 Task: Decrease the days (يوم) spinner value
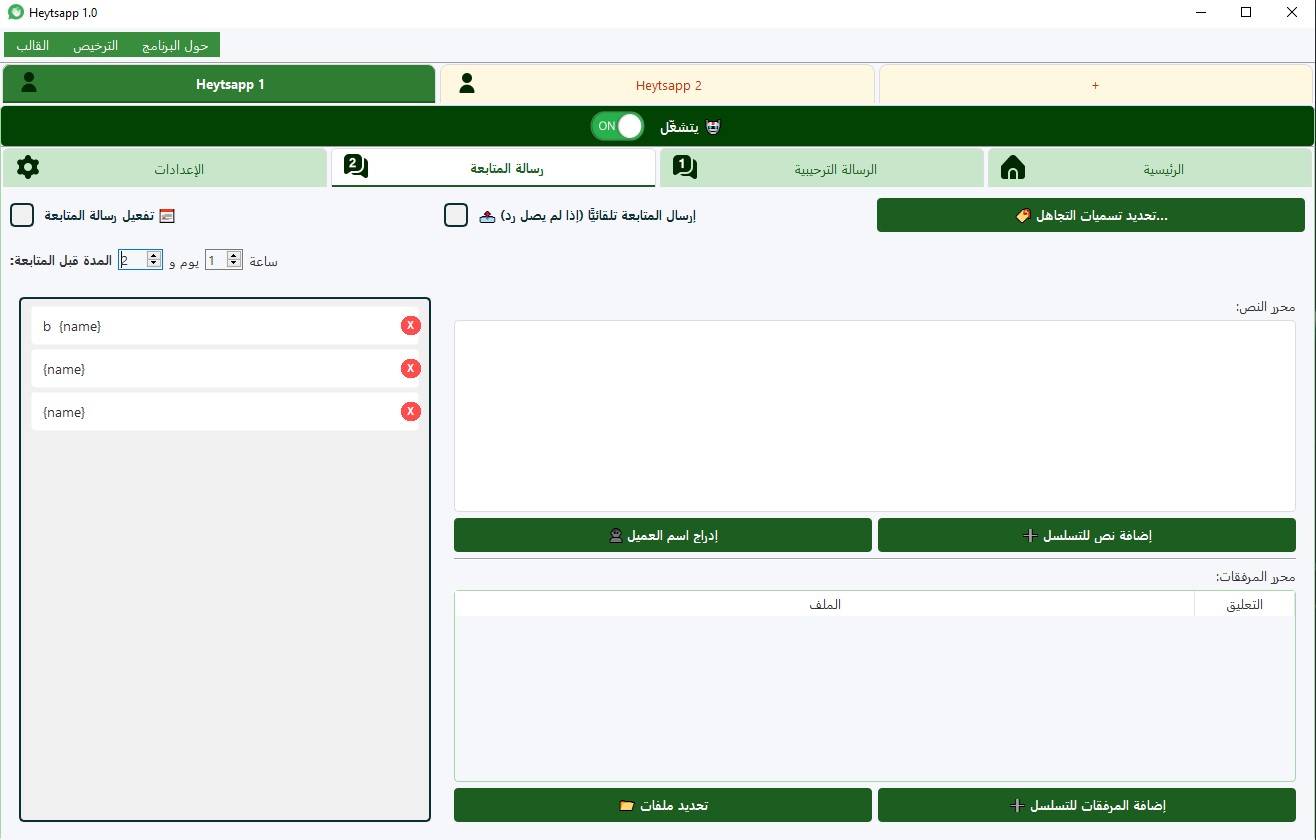tap(154, 265)
